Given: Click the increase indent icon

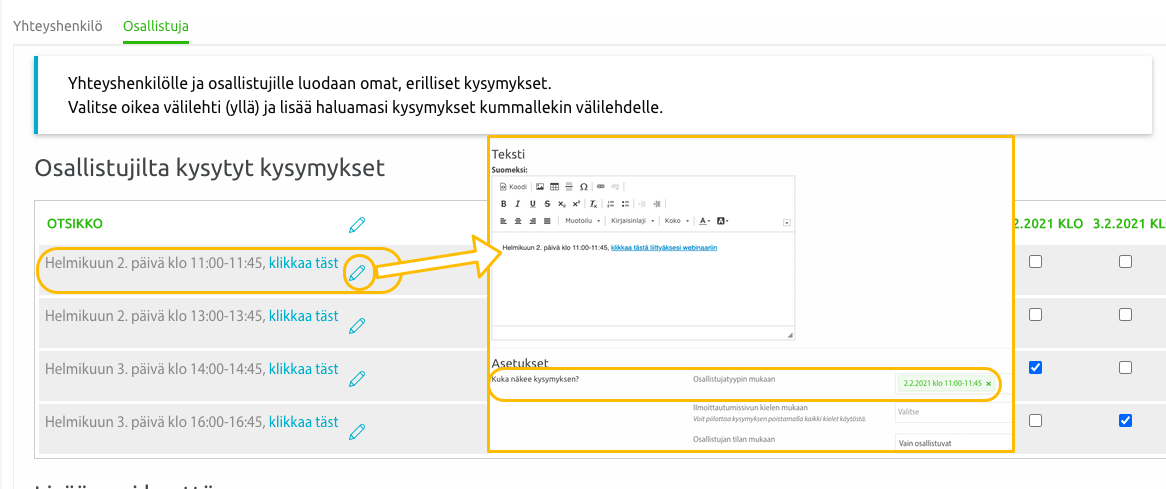Looking at the screenshot, I should (x=657, y=204).
